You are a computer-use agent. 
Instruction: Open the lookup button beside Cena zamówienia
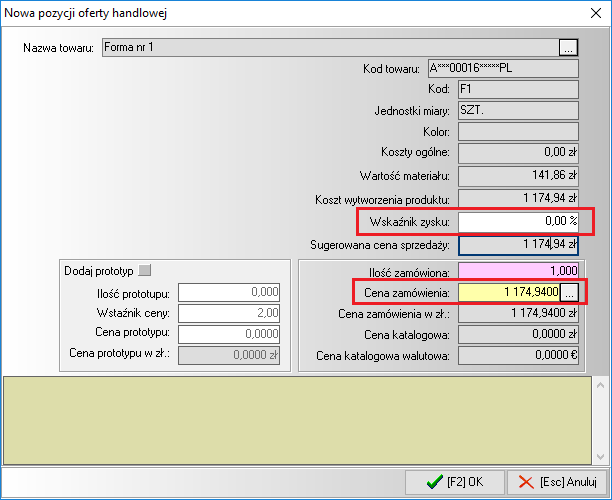coord(569,292)
